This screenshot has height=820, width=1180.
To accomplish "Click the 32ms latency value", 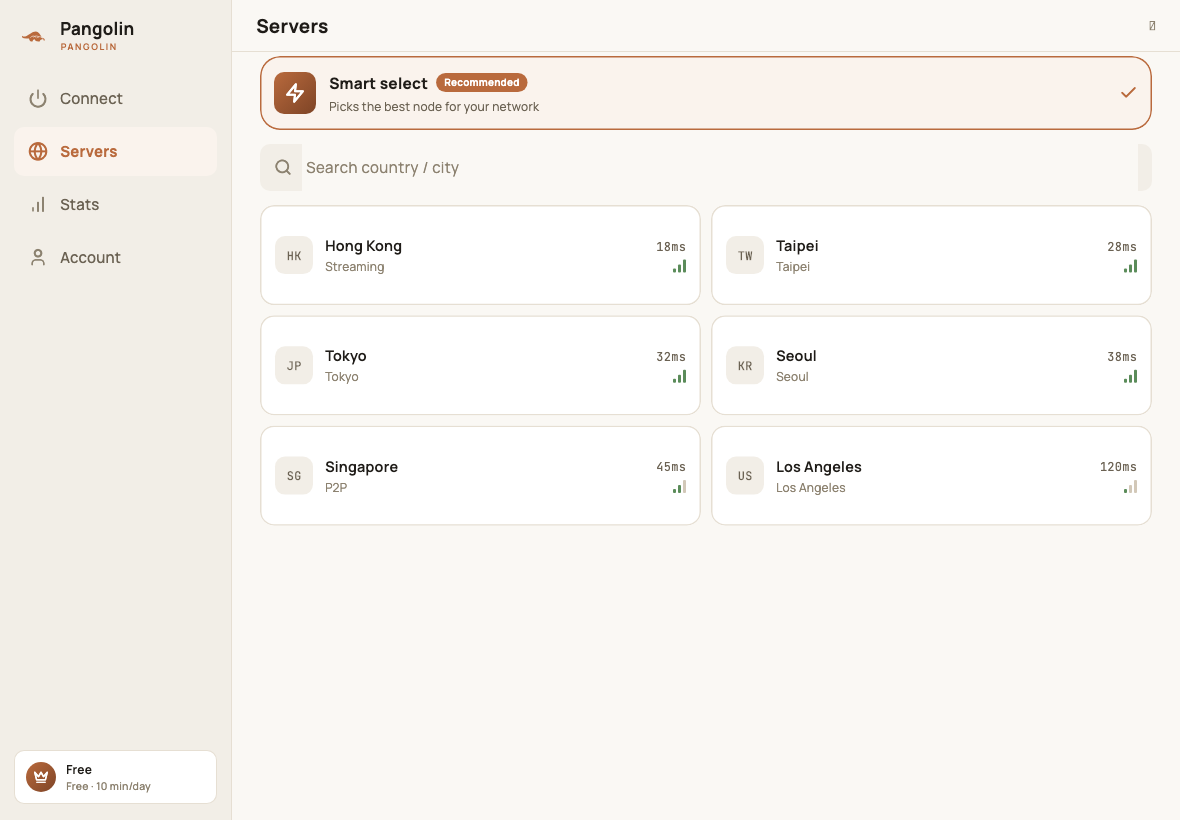I will [x=671, y=357].
